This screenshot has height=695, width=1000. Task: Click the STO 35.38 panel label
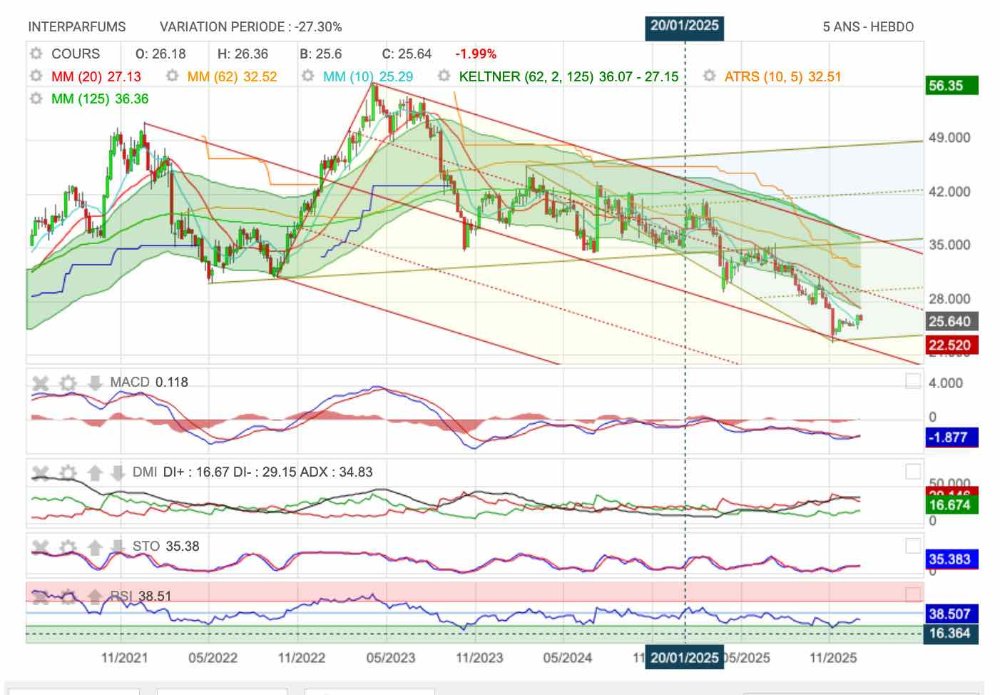pos(166,546)
